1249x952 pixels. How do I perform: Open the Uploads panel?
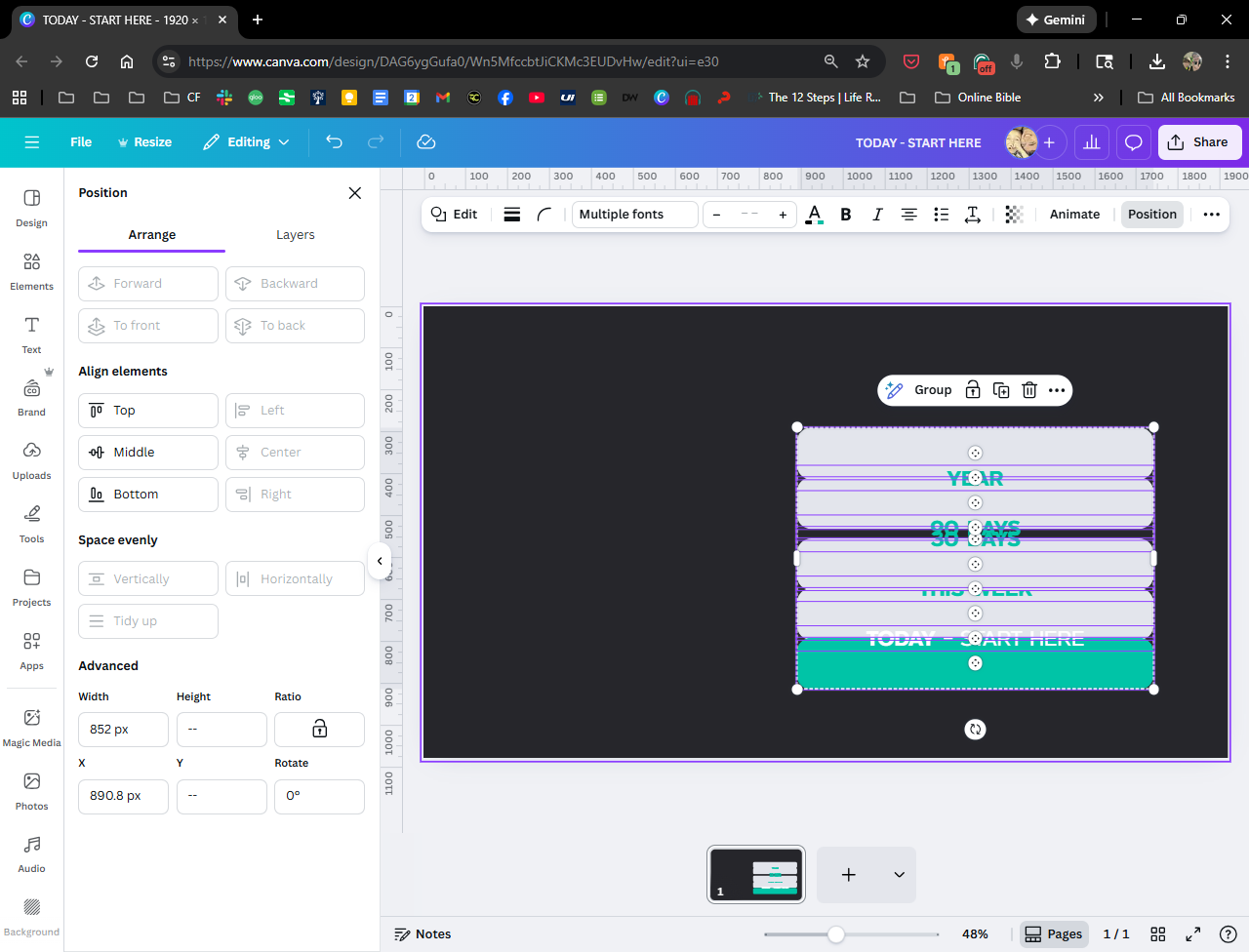point(31,460)
